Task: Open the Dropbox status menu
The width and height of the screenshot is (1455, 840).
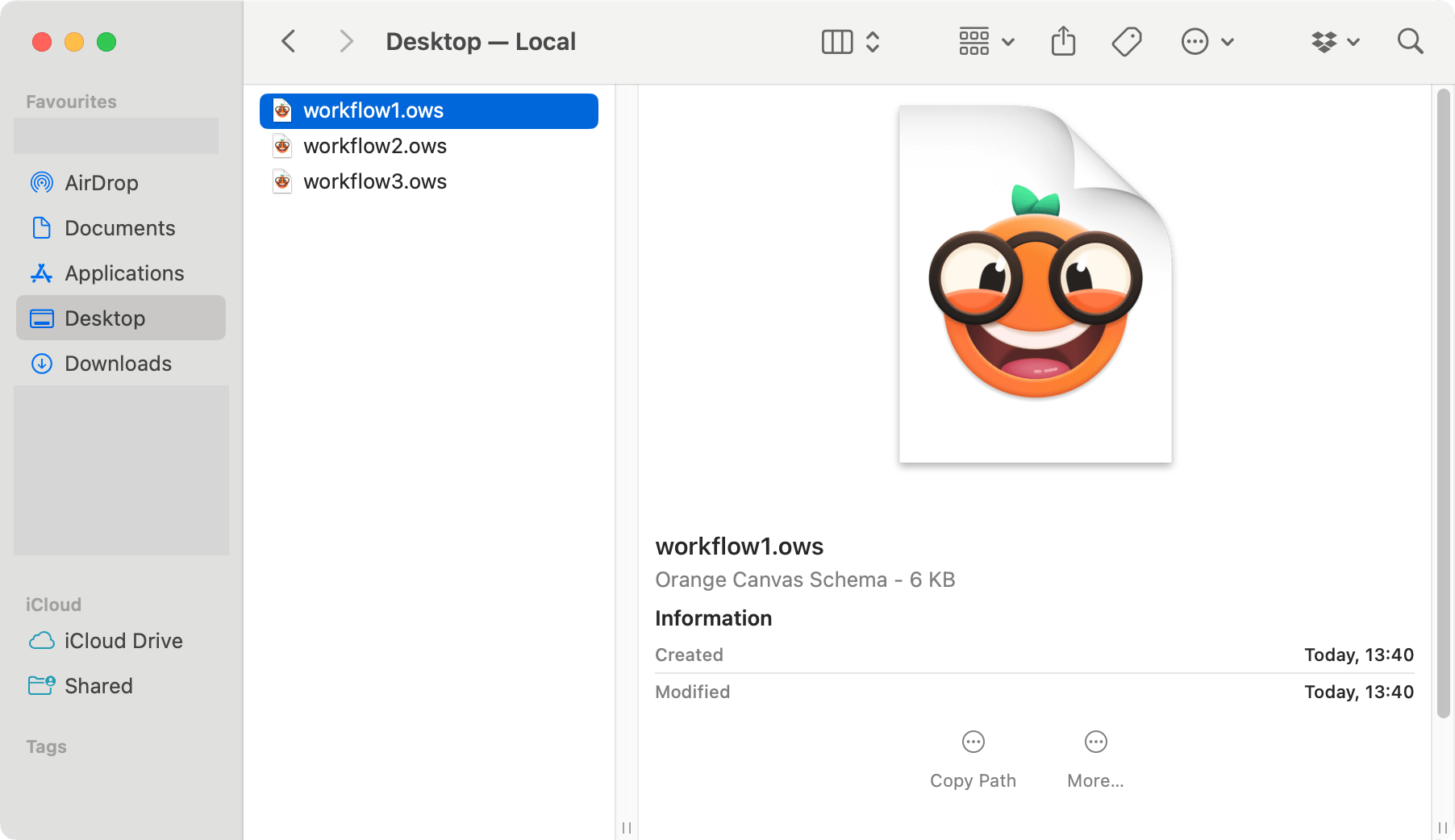Action: coord(1324,40)
